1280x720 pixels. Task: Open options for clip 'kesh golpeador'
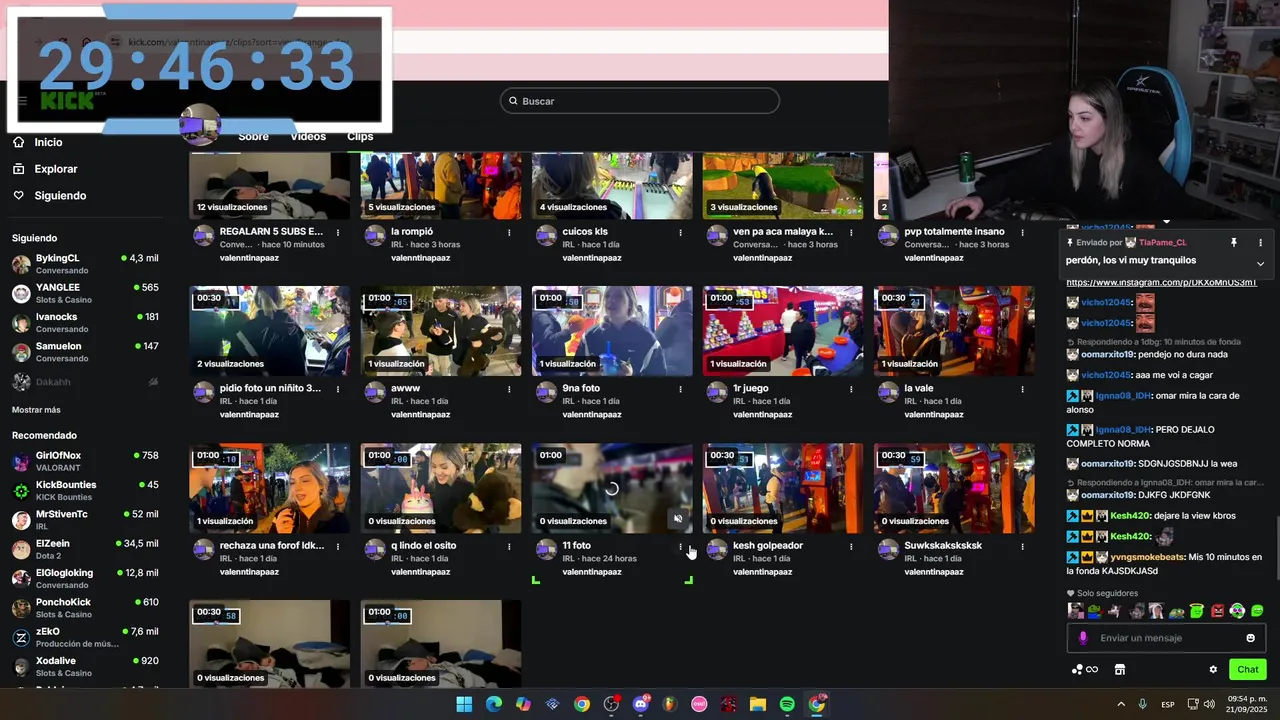click(x=851, y=546)
